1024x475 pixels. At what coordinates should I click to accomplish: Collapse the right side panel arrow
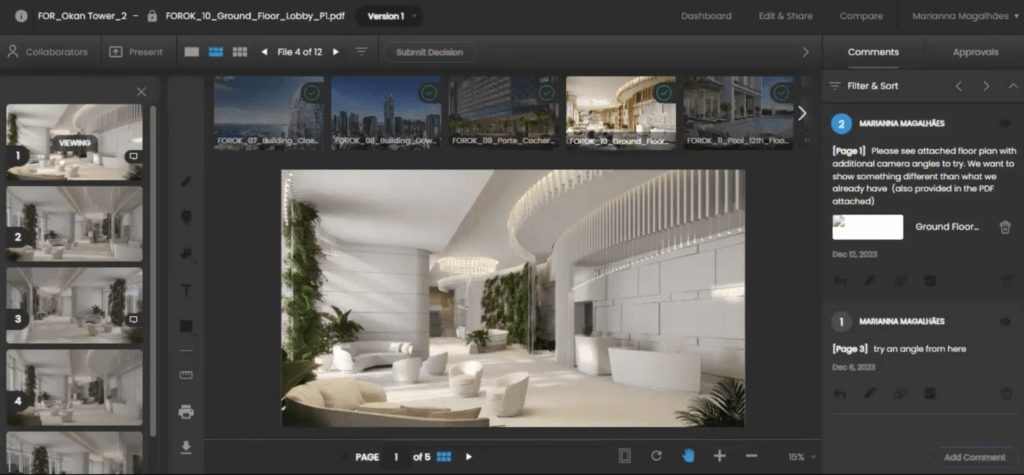(806, 52)
